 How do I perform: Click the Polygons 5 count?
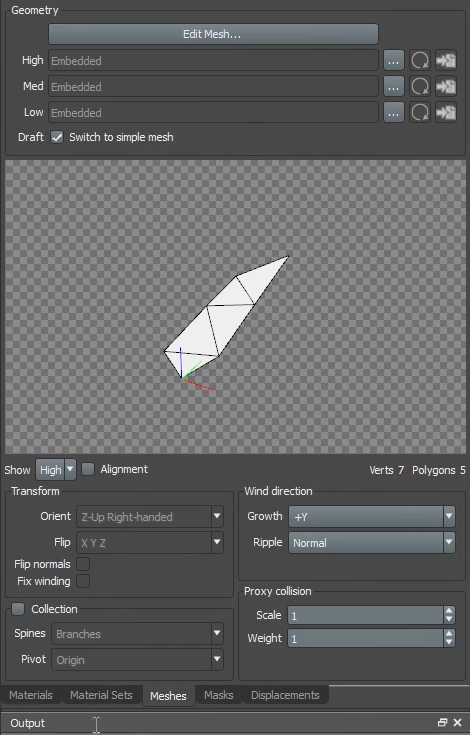439,470
